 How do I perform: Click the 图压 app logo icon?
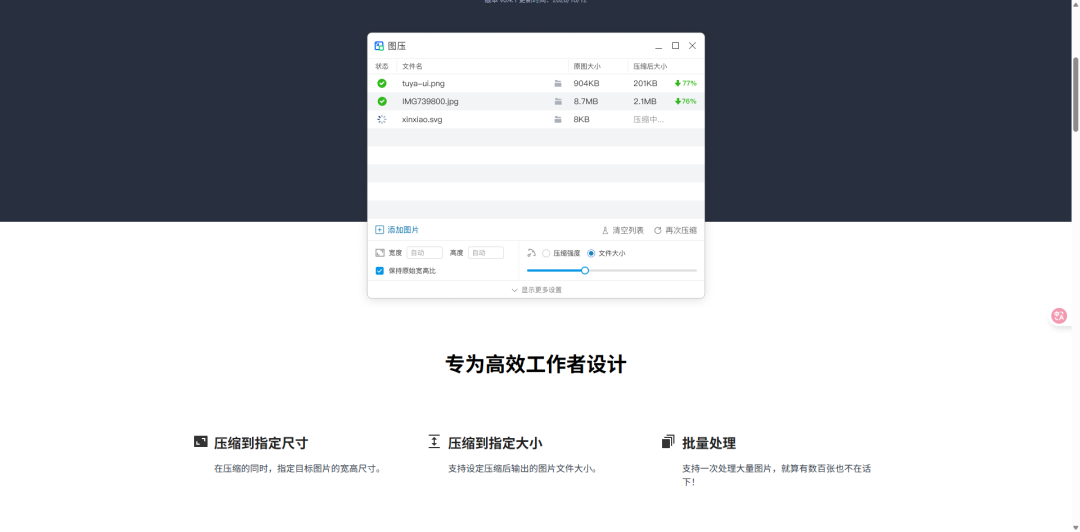[x=379, y=46]
